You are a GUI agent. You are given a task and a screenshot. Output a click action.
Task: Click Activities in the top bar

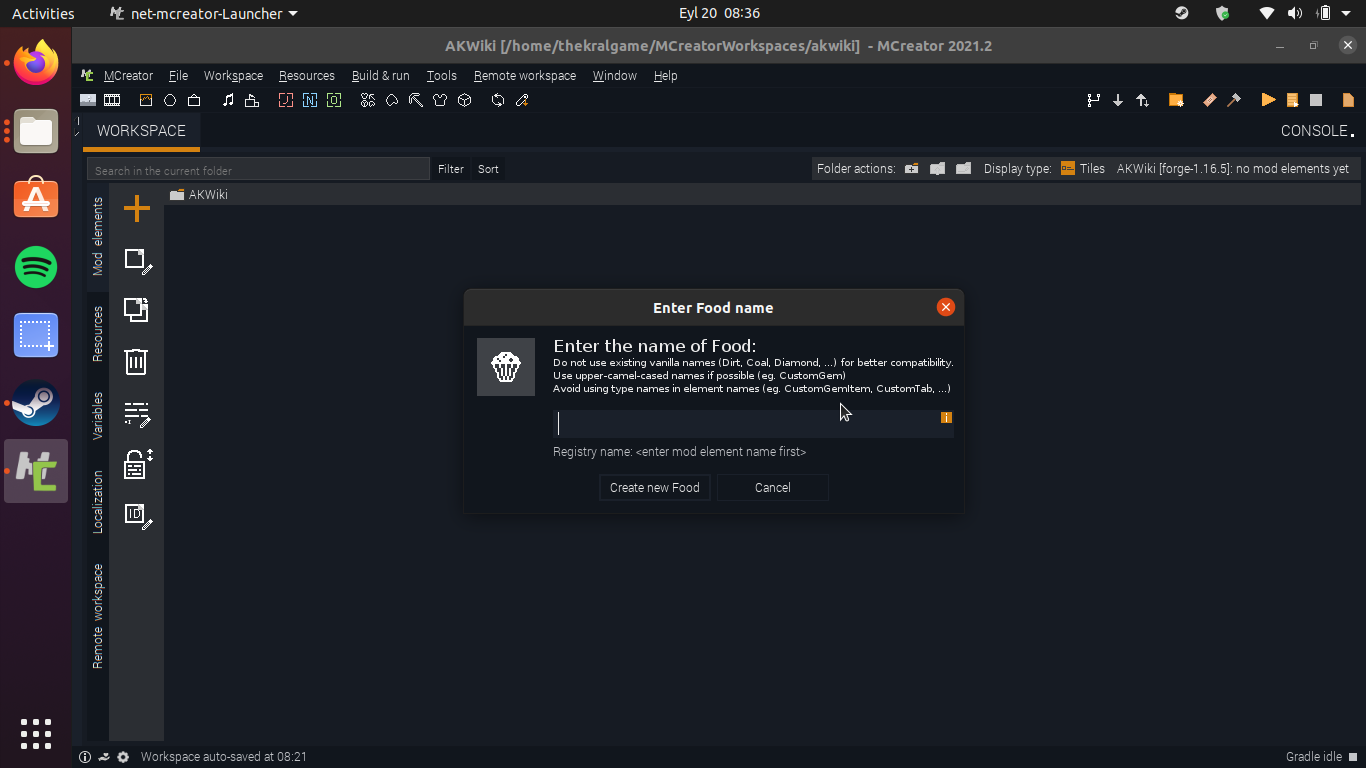43,14
